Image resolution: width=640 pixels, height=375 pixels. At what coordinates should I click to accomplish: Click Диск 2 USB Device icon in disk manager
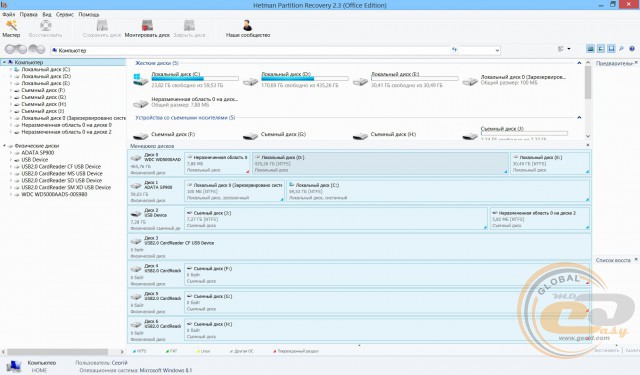click(136, 213)
